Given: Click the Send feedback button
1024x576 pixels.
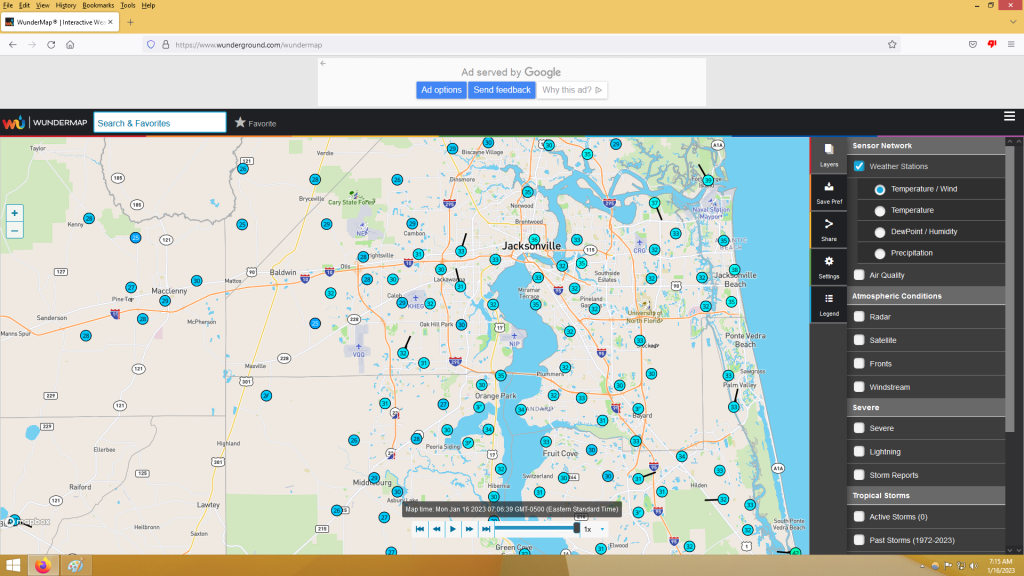Looking at the screenshot, I should click(502, 90).
